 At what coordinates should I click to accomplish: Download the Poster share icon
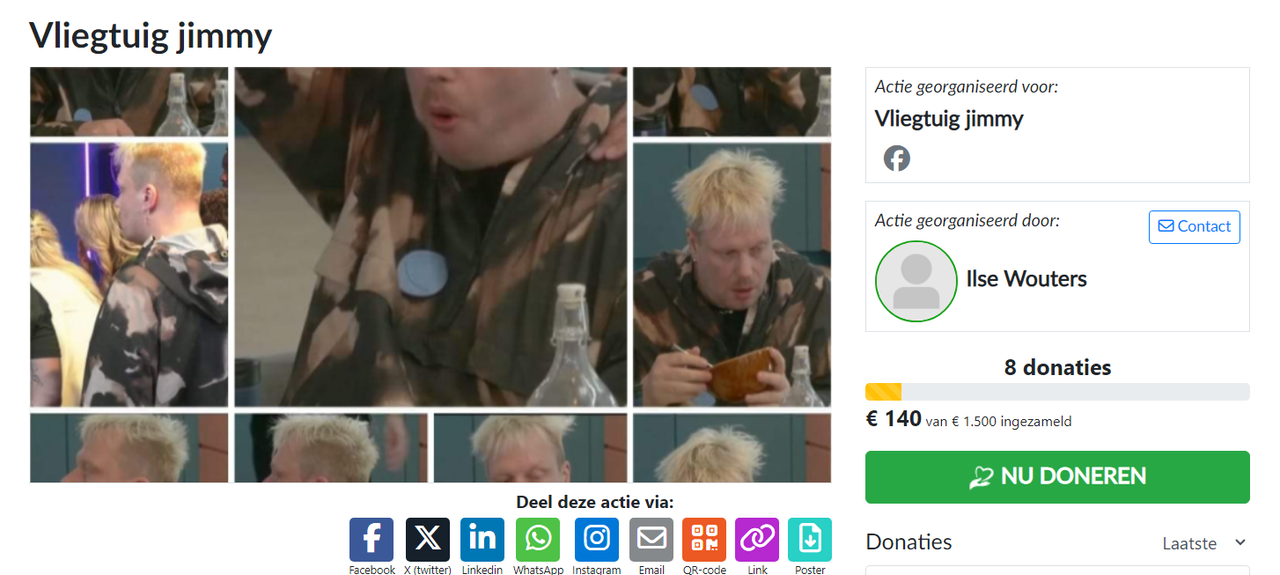click(810, 539)
